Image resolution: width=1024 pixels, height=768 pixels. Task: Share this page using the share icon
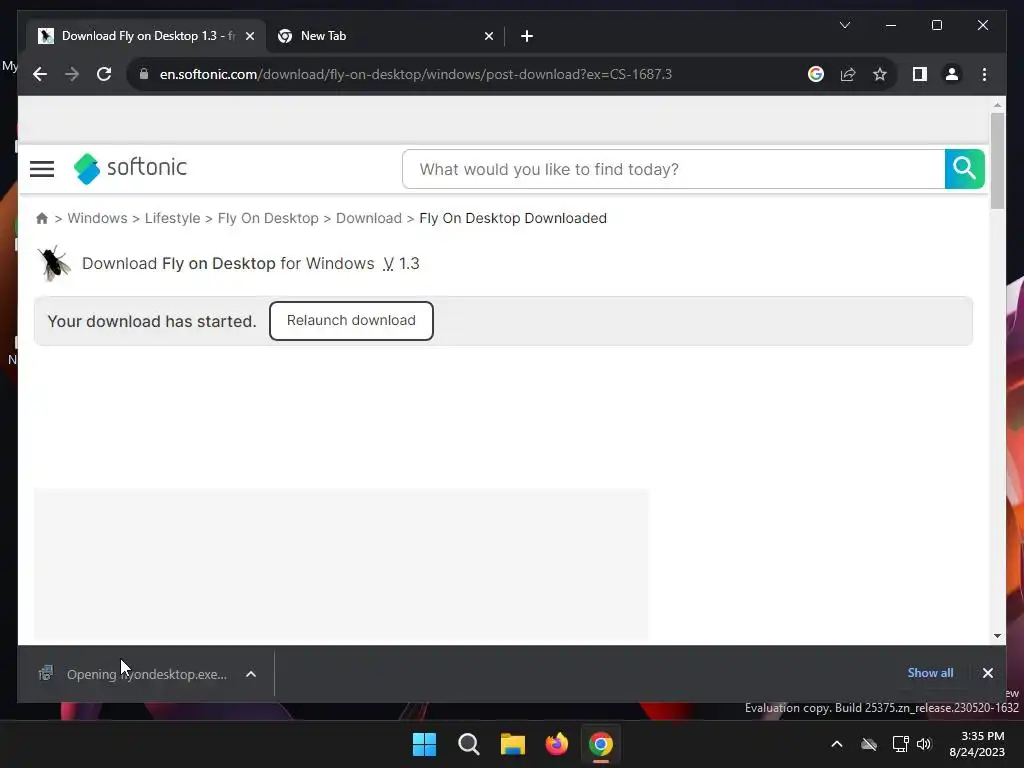tap(848, 74)
